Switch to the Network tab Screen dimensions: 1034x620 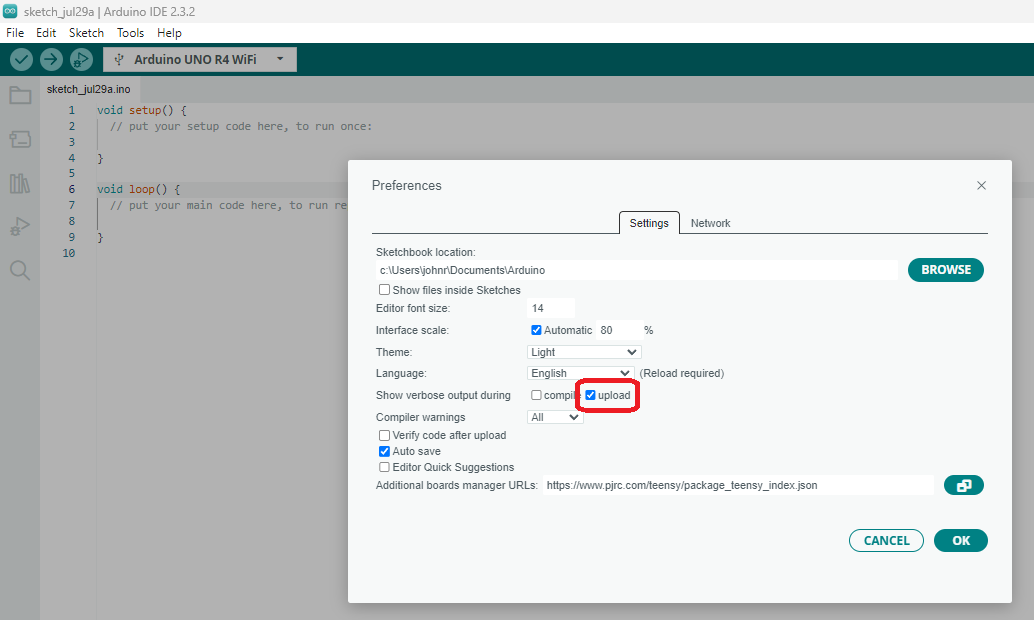click(x=710, y=223)
